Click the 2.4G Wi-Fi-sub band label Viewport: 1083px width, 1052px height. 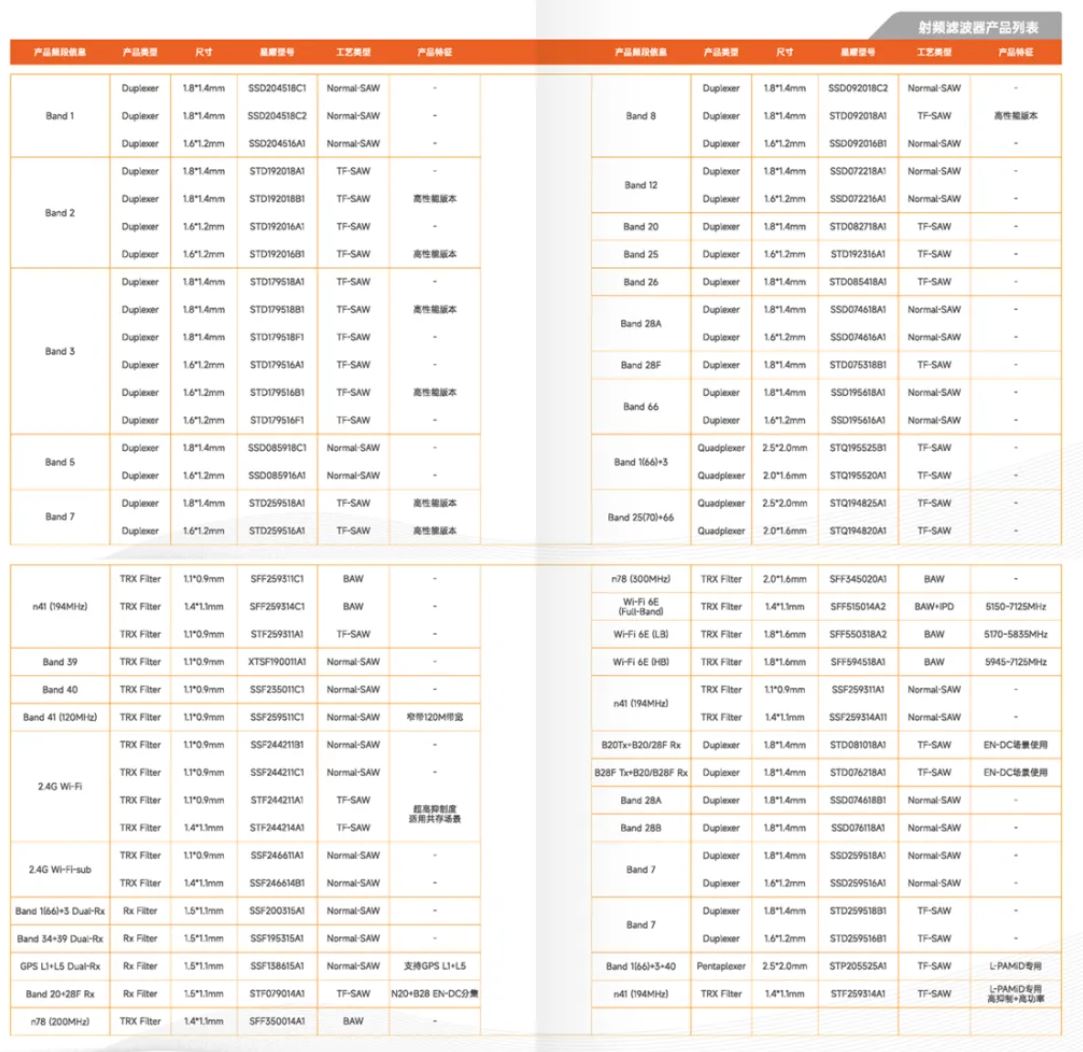[x=59, y=869]
